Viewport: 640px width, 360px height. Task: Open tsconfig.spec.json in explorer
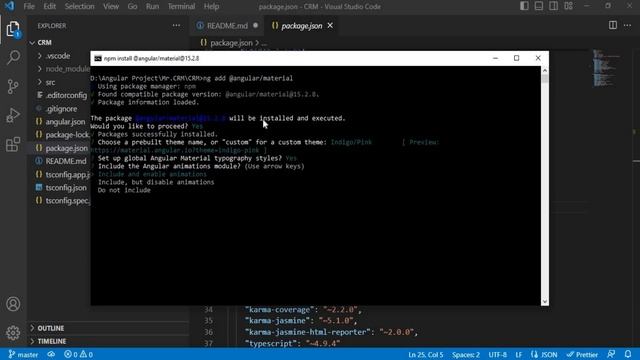tap(63, 200)
